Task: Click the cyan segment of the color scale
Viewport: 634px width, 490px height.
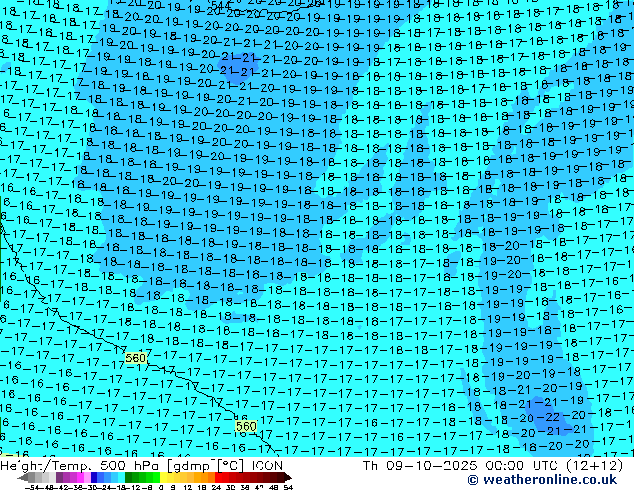Action: [x=121, y=478]
